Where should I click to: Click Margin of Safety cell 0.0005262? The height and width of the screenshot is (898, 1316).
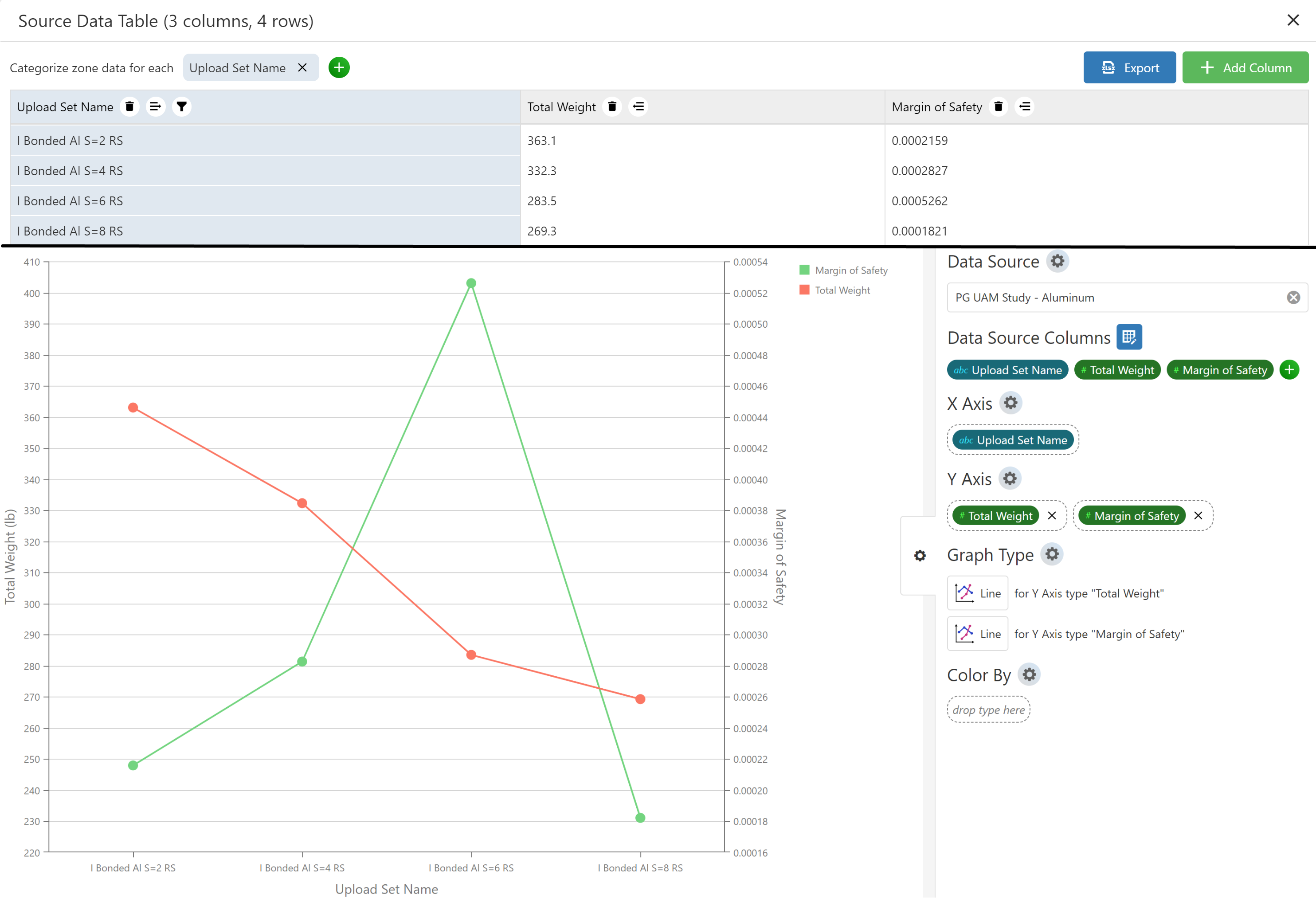point(1097,200)
